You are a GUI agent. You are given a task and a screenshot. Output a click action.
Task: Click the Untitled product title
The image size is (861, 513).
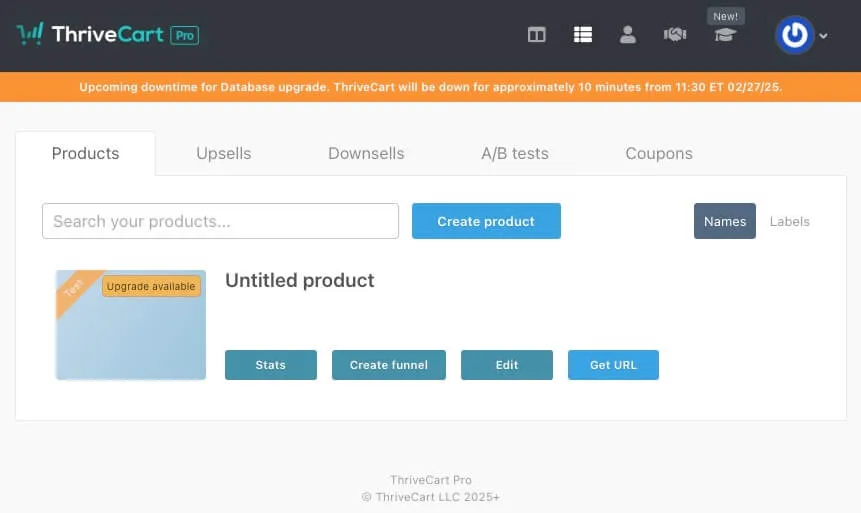click(299, 280)
